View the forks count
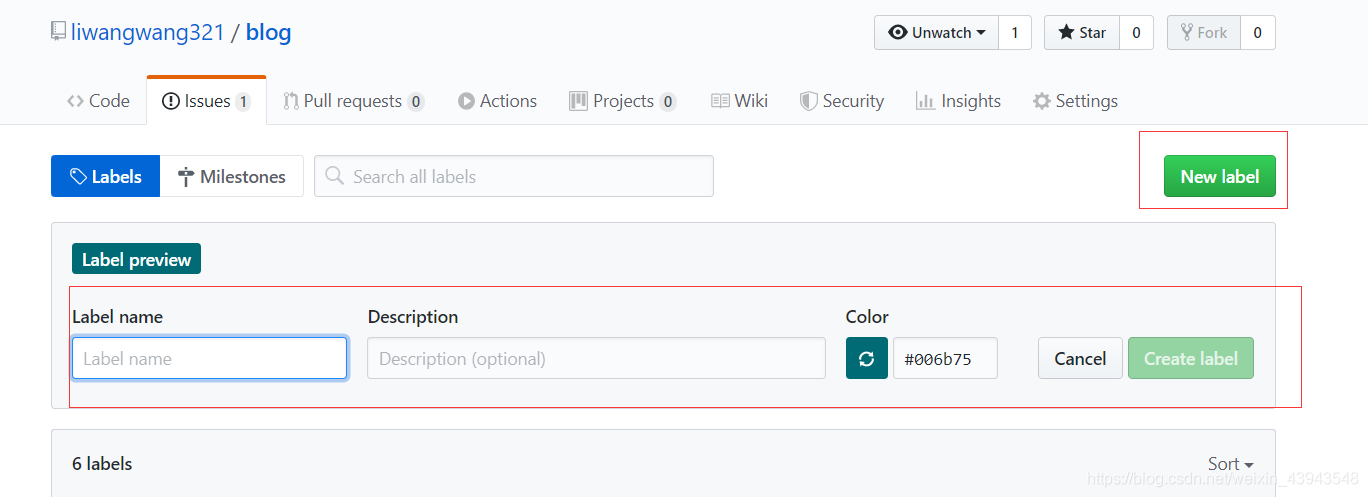This screenshot has width=1368, height=497. pos(1258,33)
